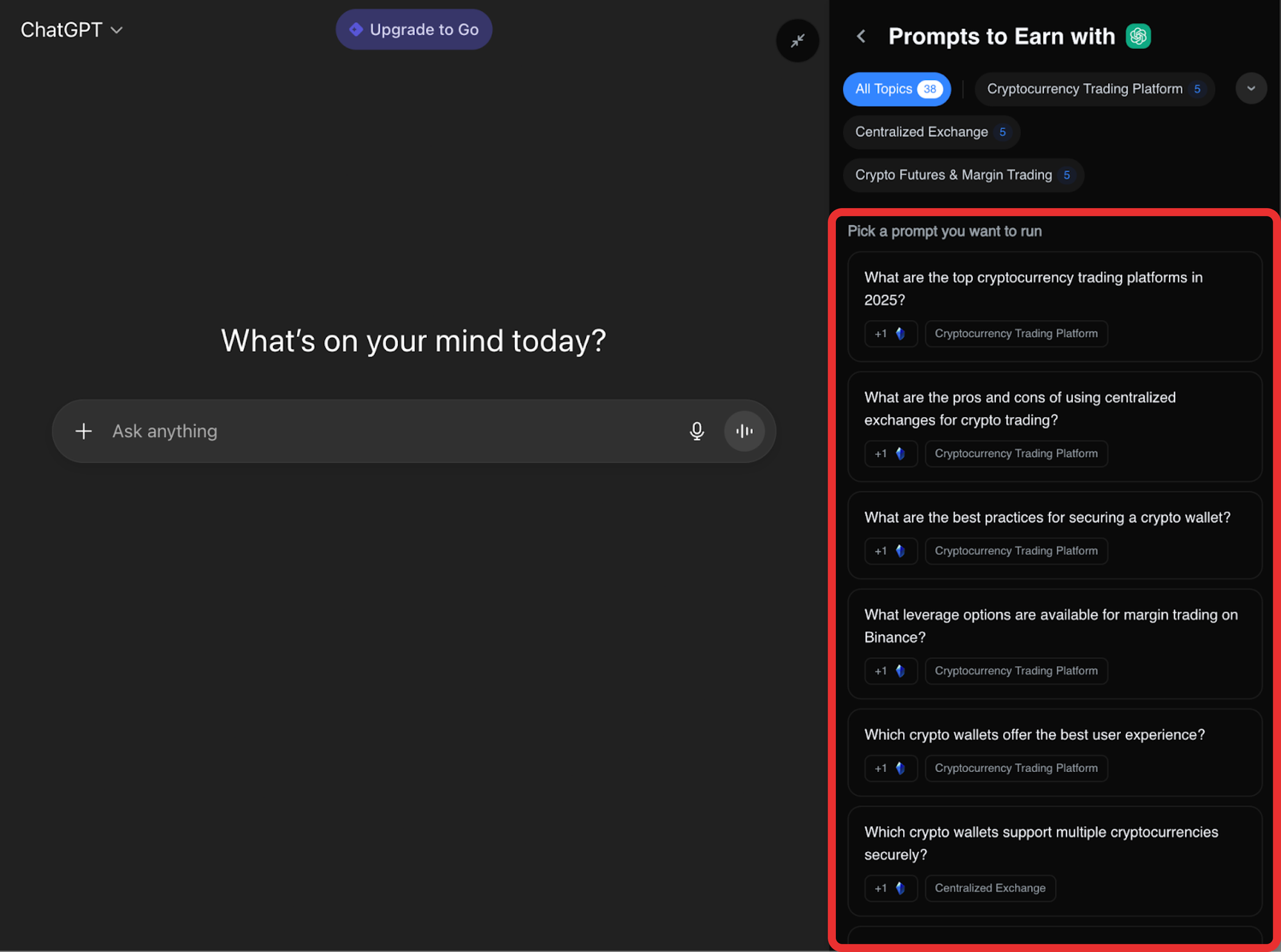
Task: Select the All Topics filter chip
Action: coord(896,89)
